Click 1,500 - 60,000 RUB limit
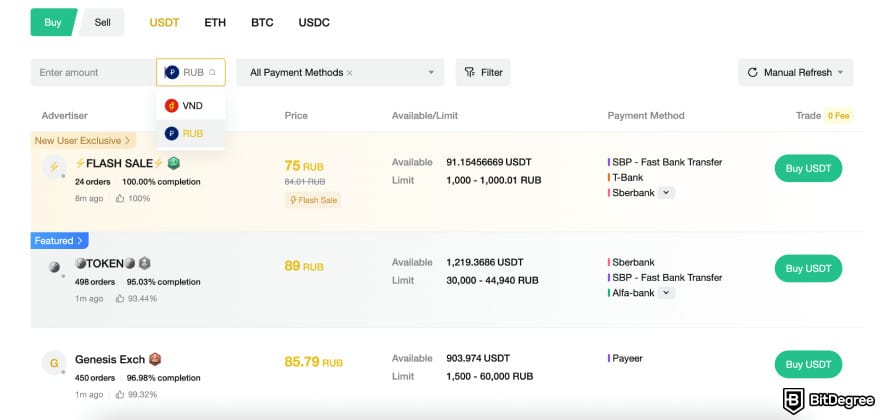Viewport: 880px width, 420px height. coord(489,376)
